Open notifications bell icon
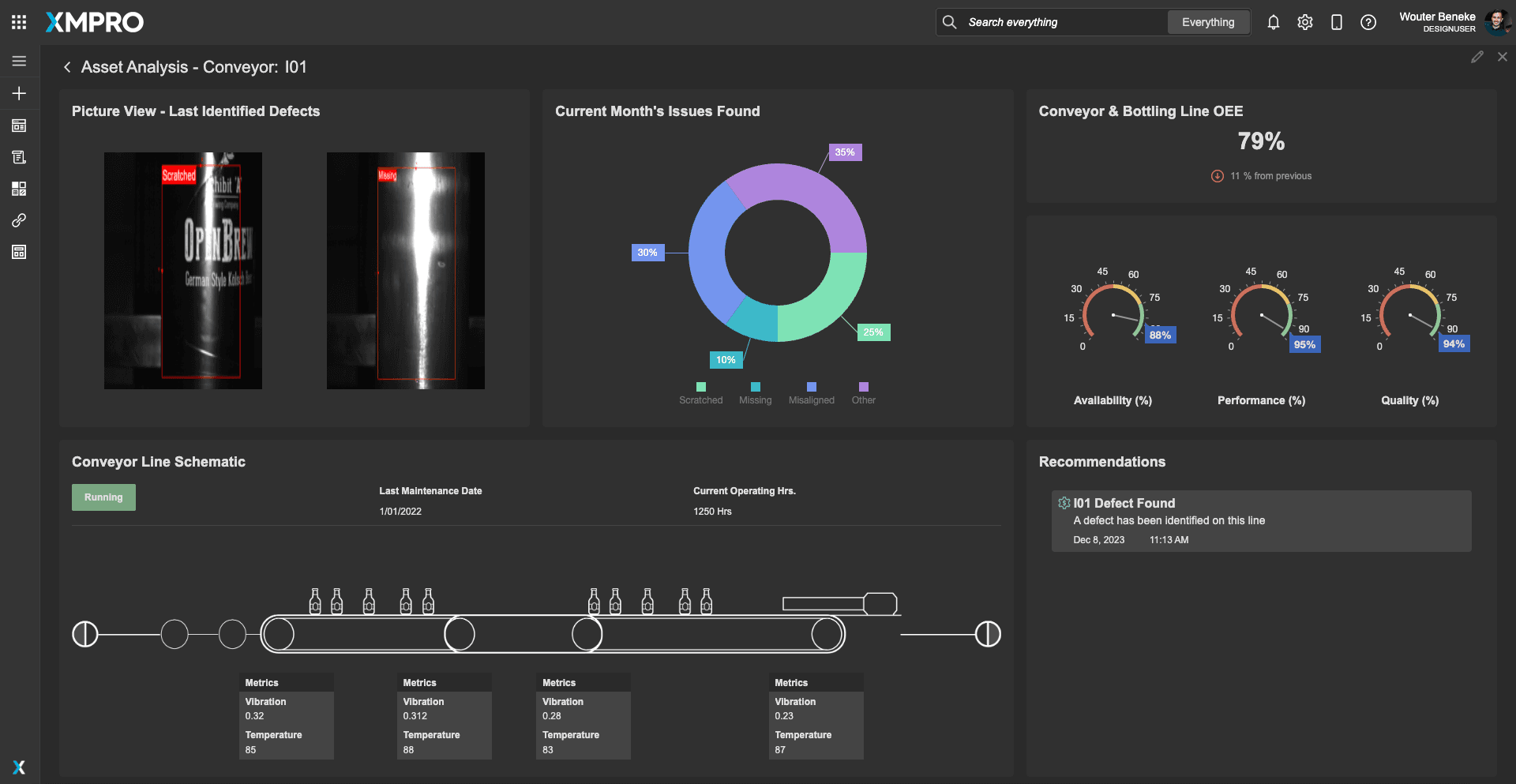The width and height of the screenshot is (1516, 784). pyautogui.click(x=1273, y=22)
